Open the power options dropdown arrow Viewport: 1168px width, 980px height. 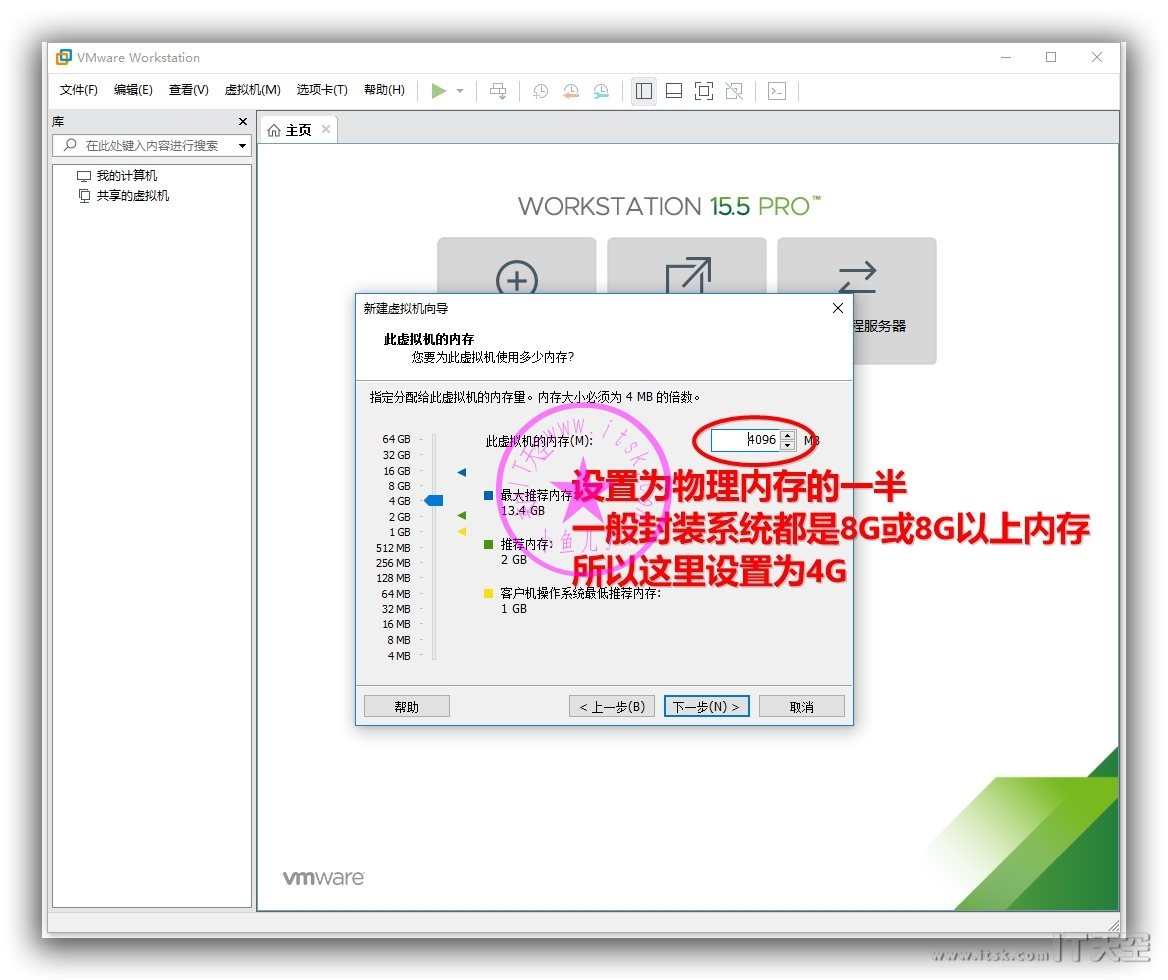[460, 91]
